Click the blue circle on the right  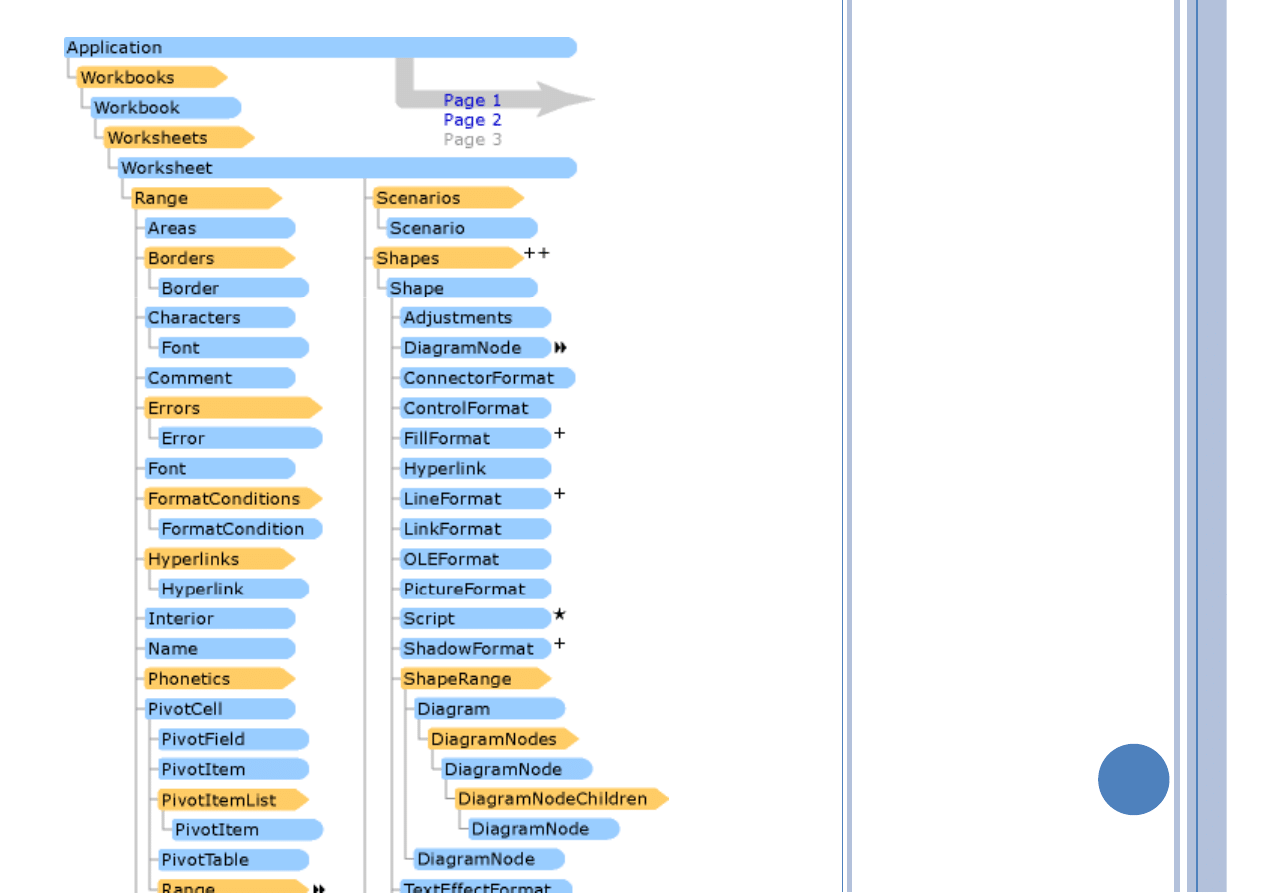[1133, 779]
